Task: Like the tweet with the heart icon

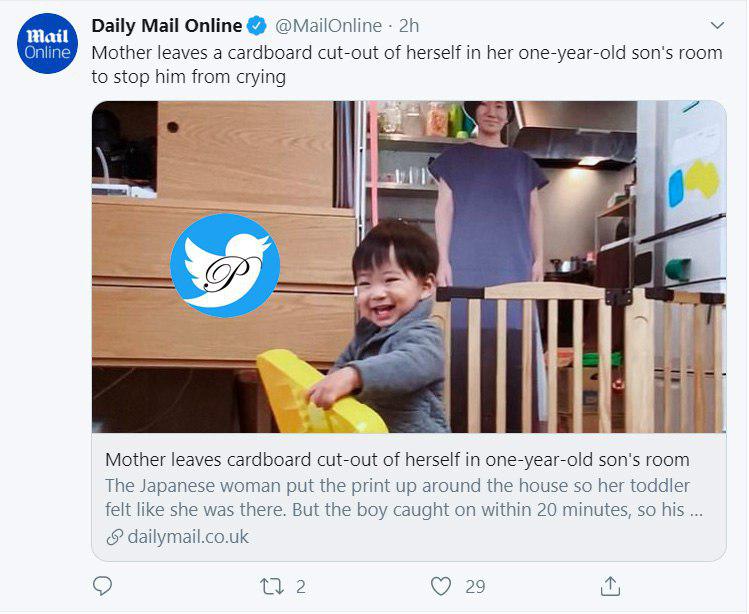Action: [440, 586]
